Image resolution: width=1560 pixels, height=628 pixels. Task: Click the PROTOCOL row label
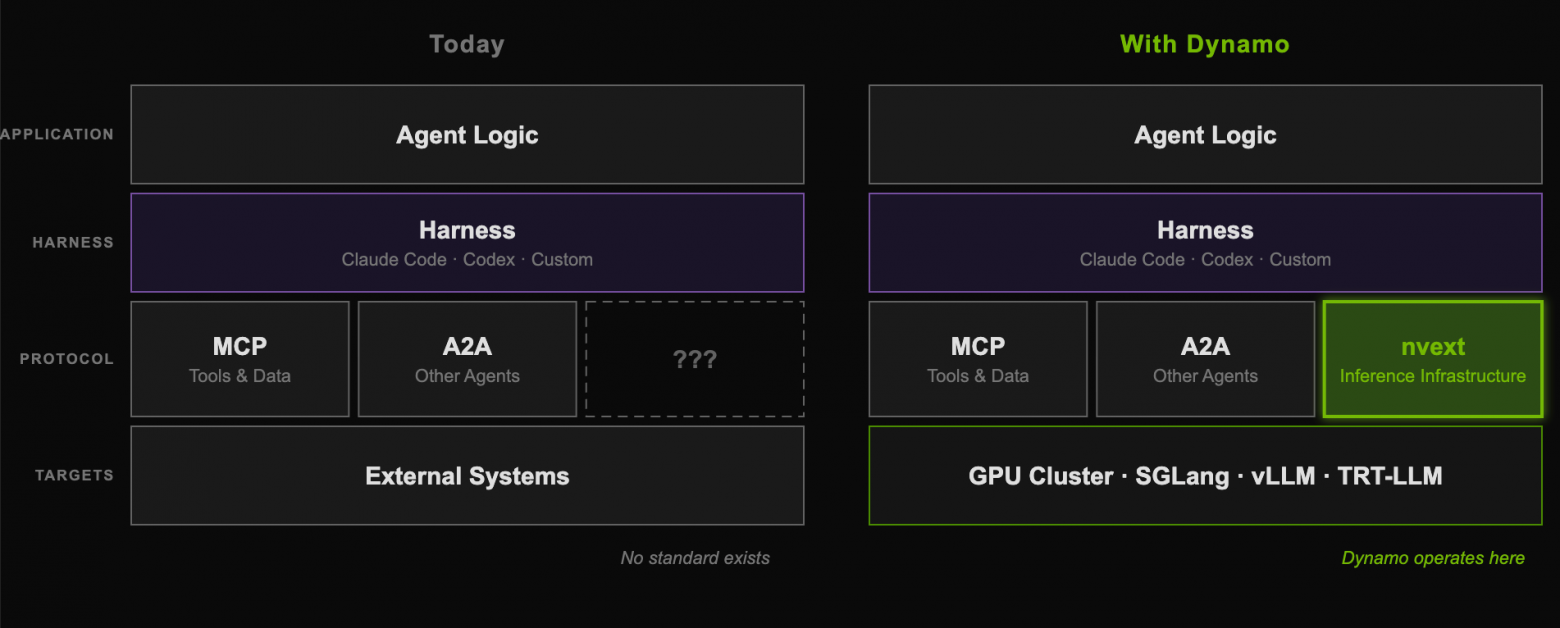[x=67, y=359]
